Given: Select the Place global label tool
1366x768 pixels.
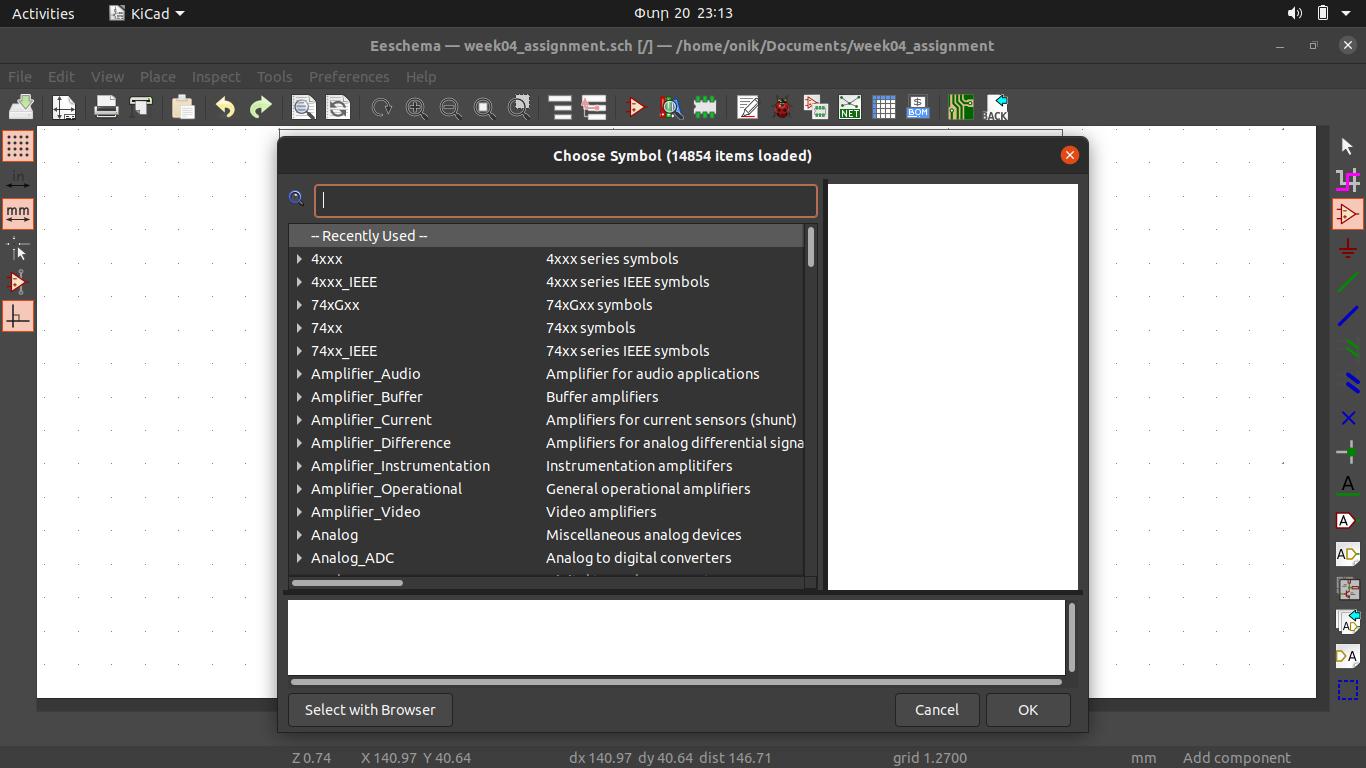Looking at the screenshot, I should click(x=1347, y=520).
